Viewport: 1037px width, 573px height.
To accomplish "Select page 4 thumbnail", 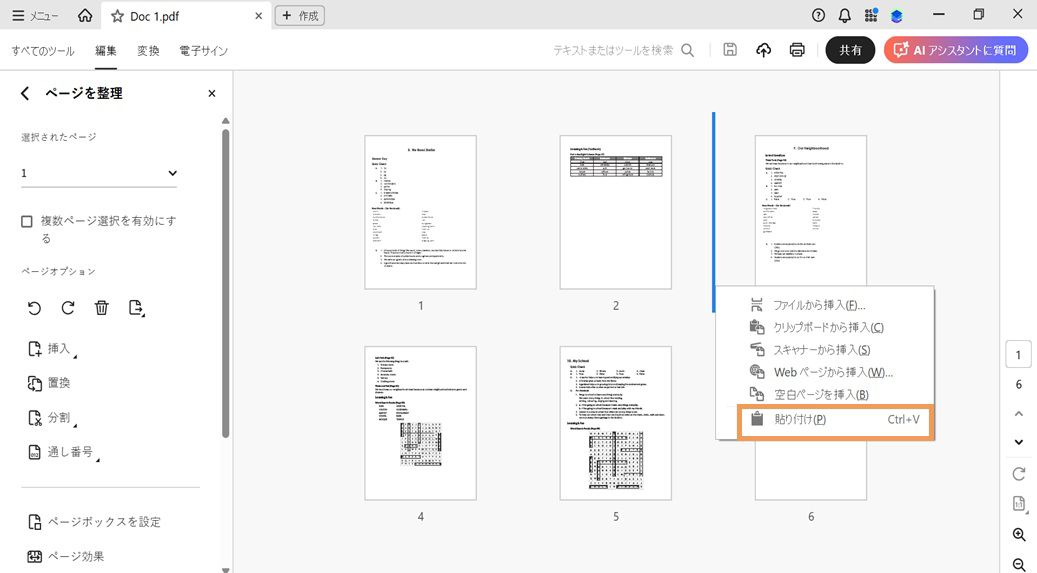I will pos(421,423).
